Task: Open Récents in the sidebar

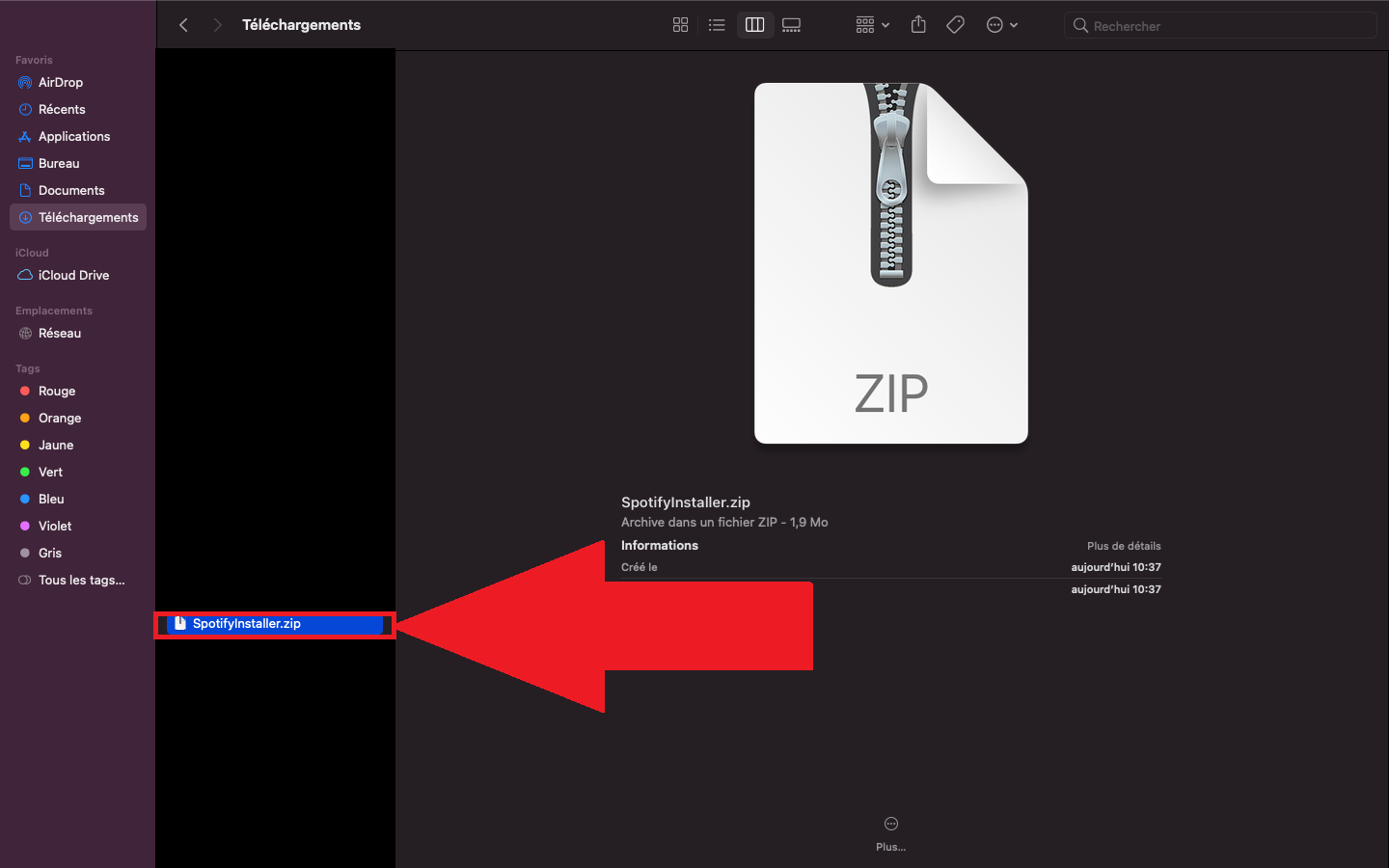Action: coord(77,109)
